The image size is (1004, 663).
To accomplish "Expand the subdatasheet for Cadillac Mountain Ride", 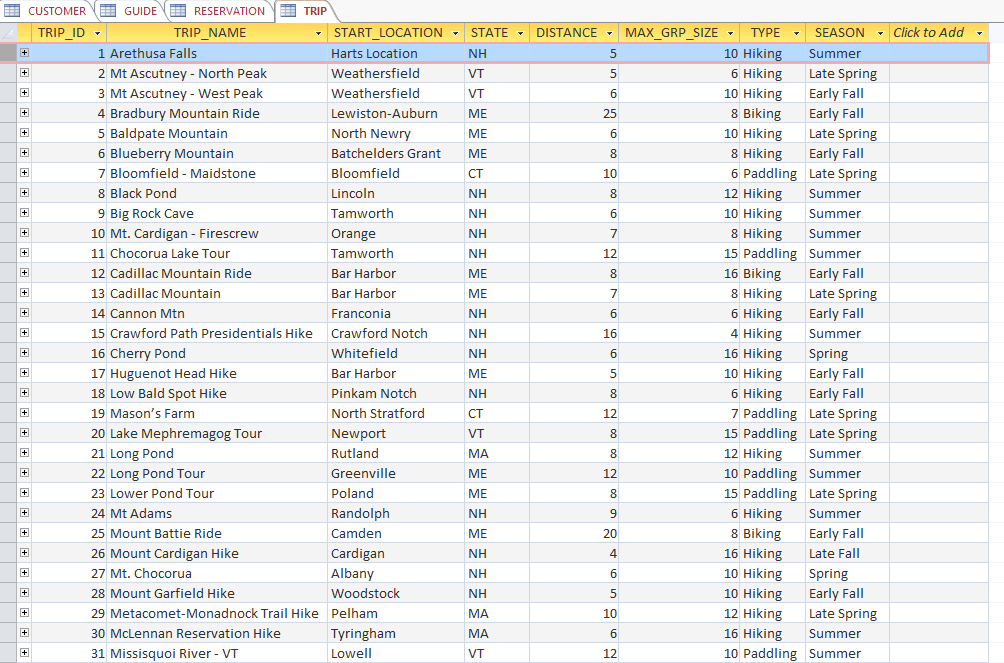I will pos(23,273).
